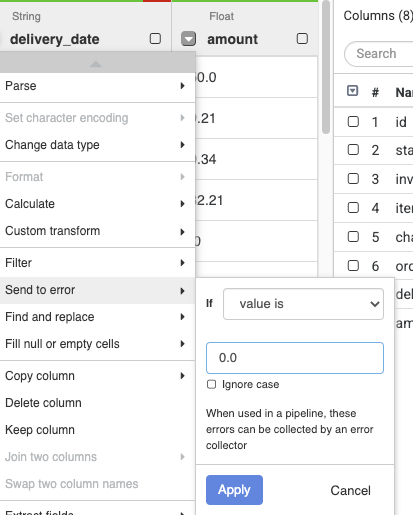Check the delivery_date column checkbox
This screenshot has height=515, width=413.
[155, 39]
